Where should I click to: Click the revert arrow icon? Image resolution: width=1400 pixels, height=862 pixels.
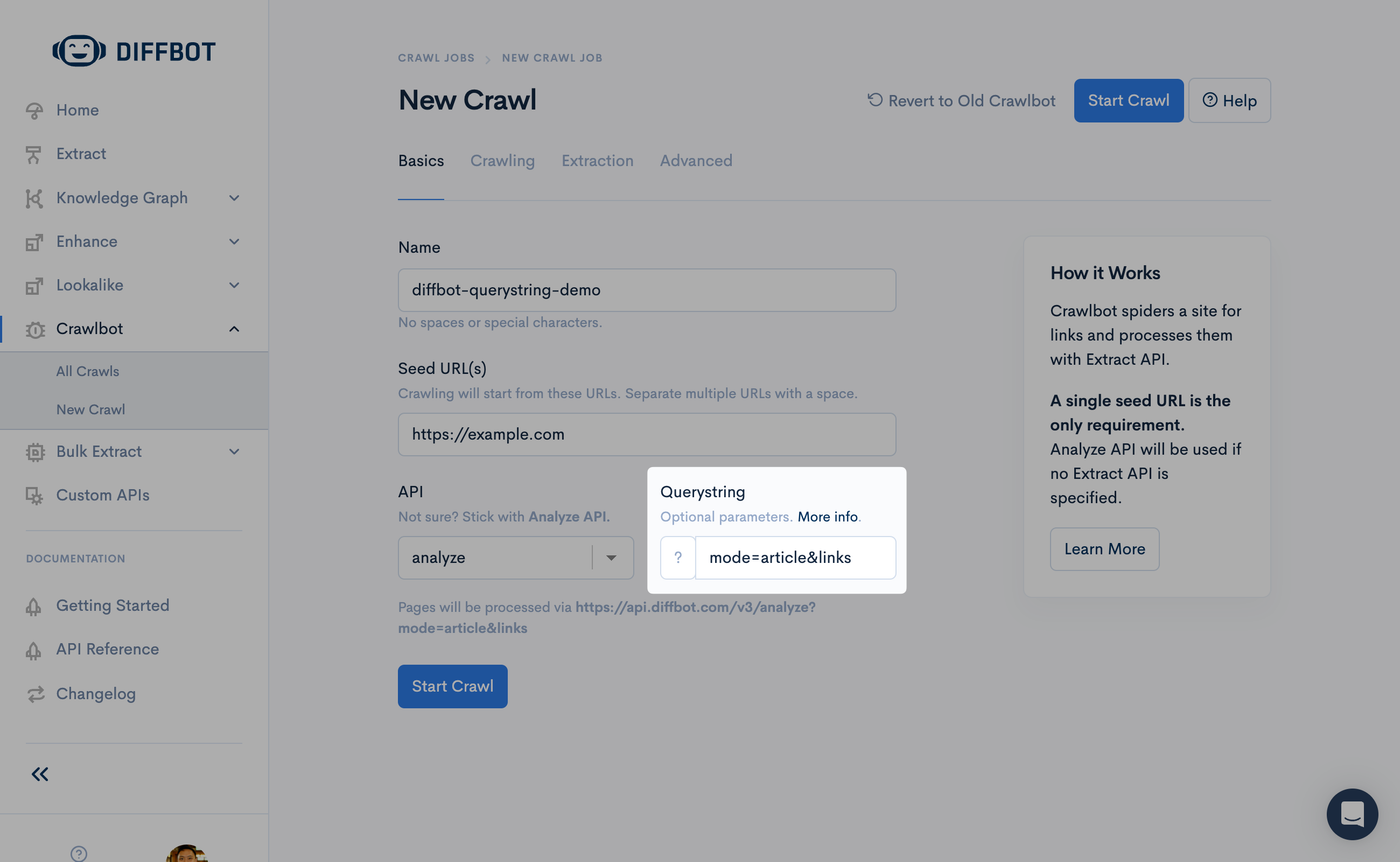875,100
